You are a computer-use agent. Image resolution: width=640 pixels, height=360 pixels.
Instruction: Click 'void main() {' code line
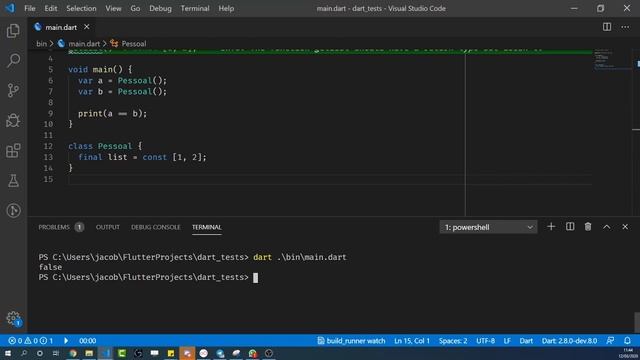100,69
